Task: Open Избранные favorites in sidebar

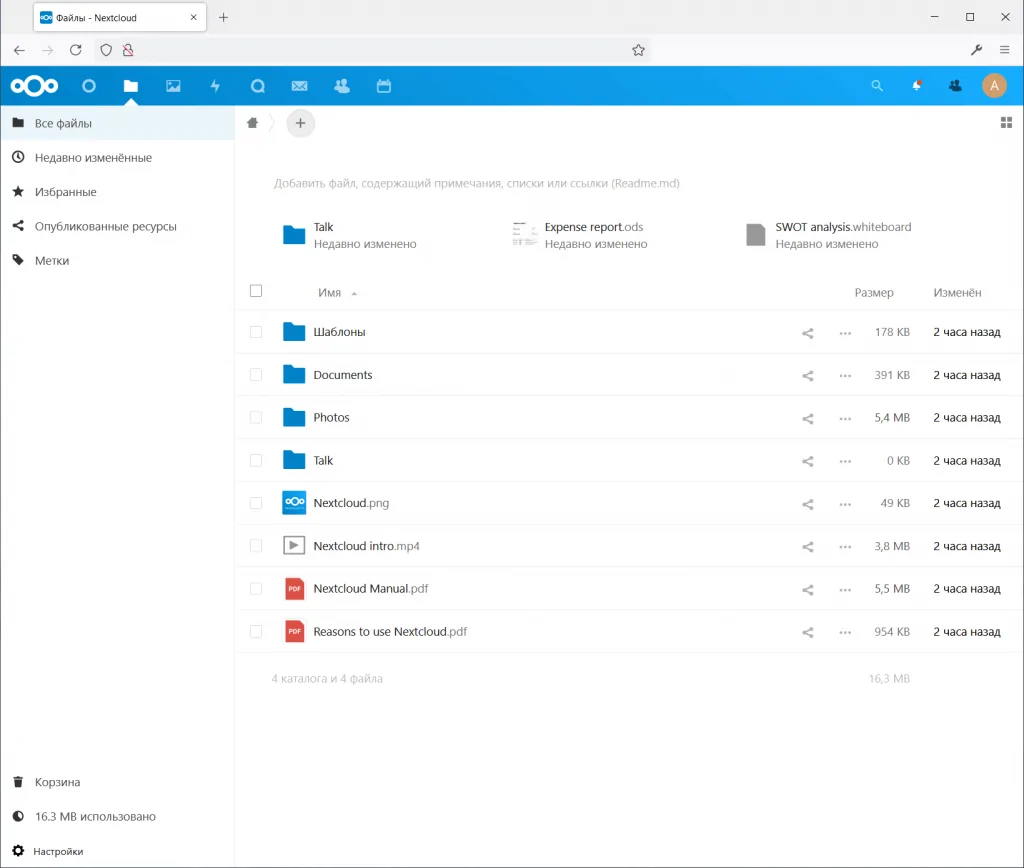Action: click(x=118, y=192)
